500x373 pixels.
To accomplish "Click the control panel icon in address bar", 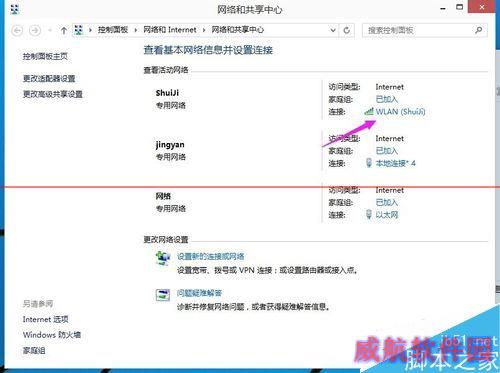I will 79,30.
